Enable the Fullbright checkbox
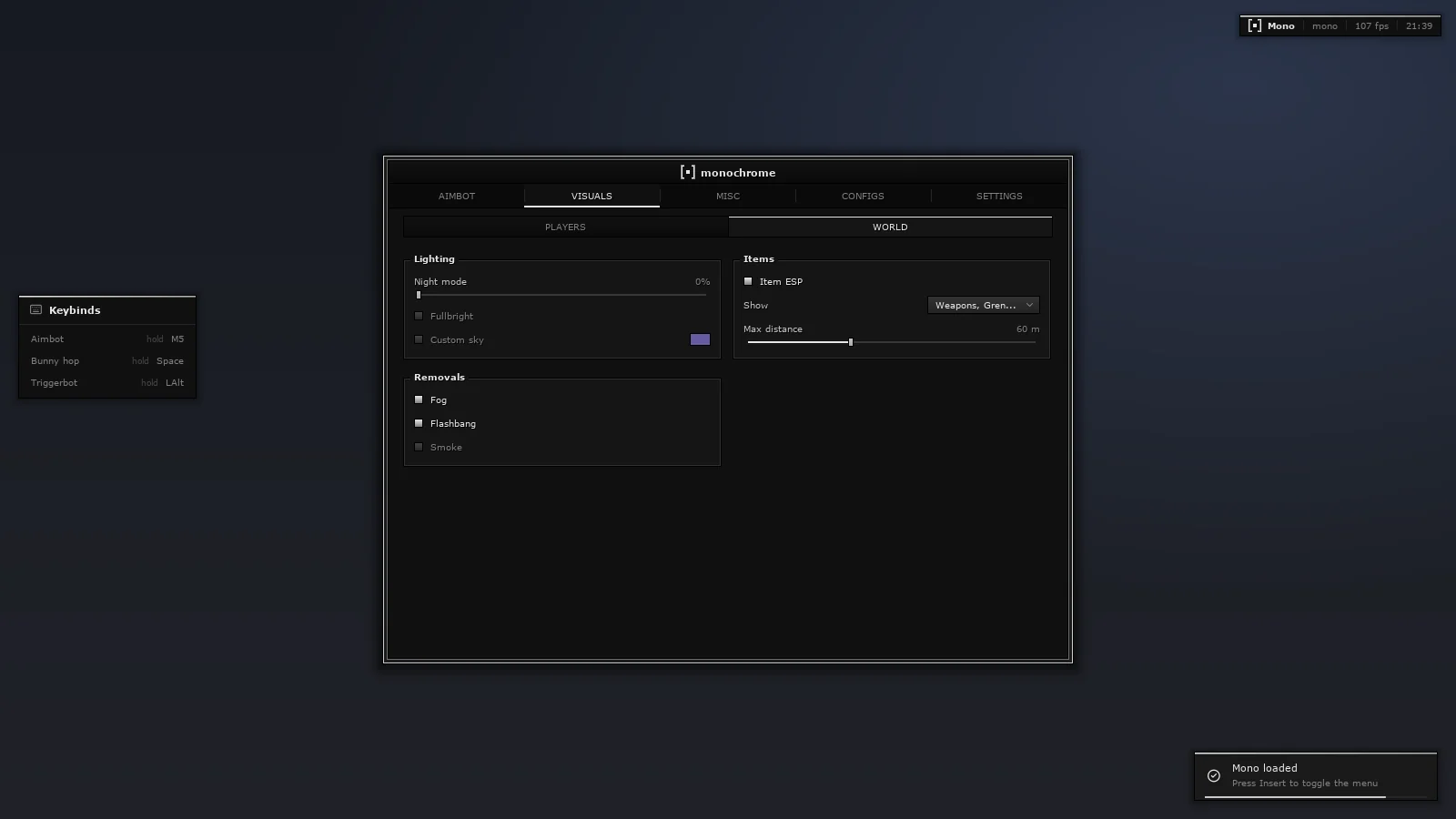 (419, 316)
